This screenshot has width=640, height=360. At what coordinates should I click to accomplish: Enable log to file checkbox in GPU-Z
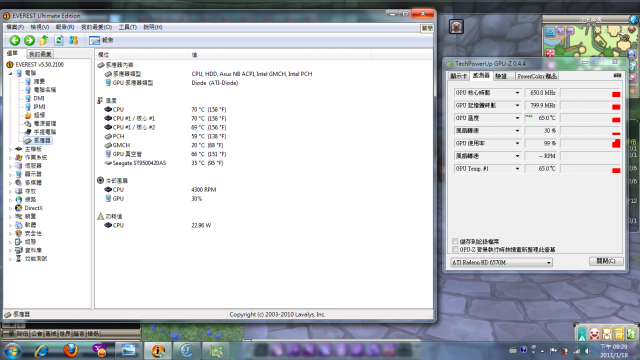455,241
